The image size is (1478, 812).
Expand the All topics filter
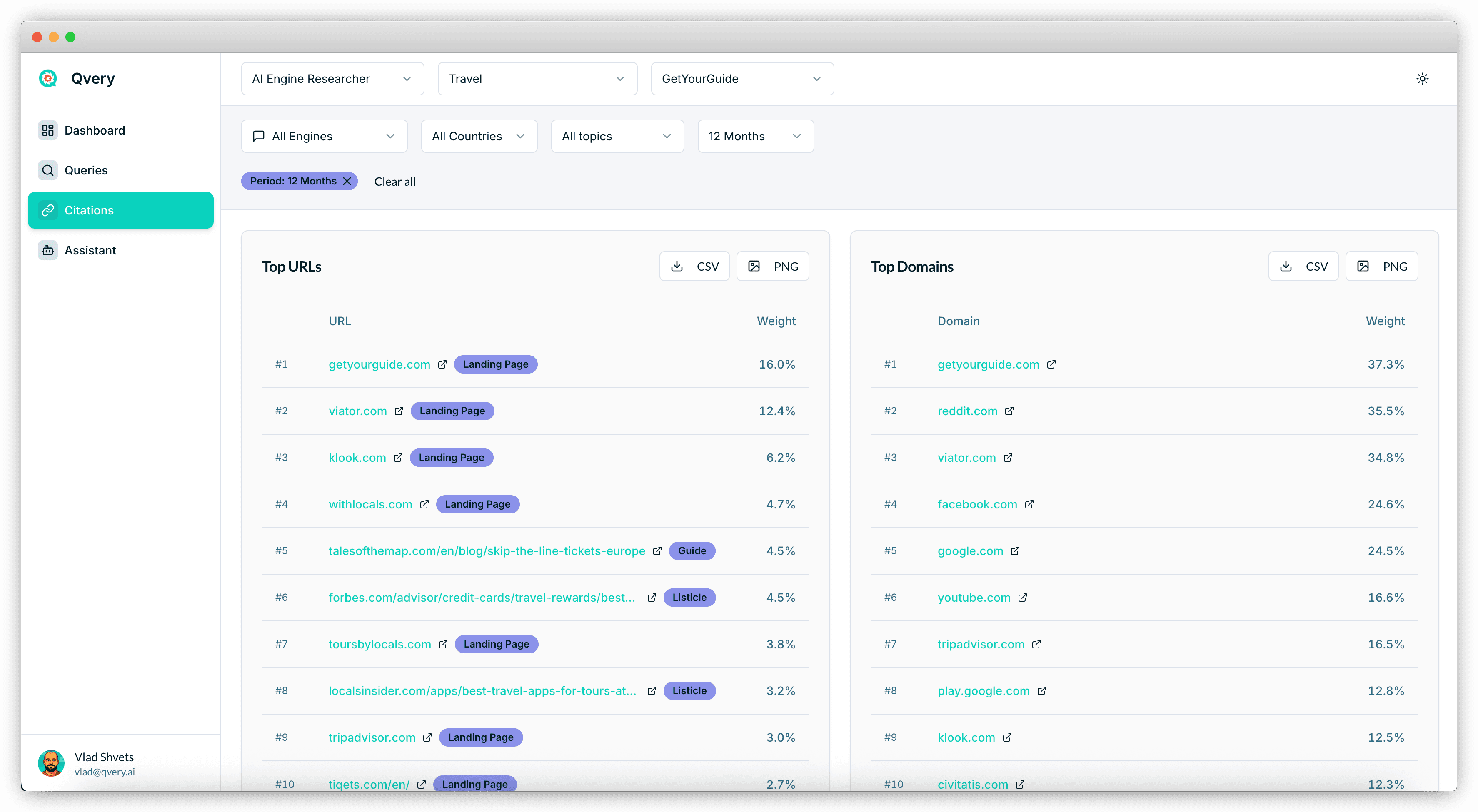(617, 136)
